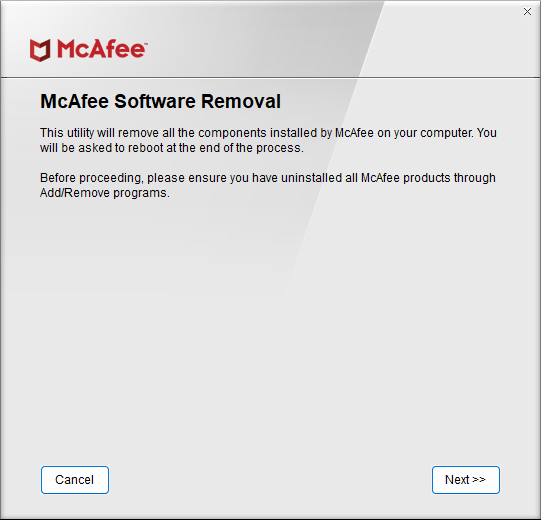This screenshot has width=541, height=520.
Task: Click the word "Software" in the heading
Action: coord(157,101)
